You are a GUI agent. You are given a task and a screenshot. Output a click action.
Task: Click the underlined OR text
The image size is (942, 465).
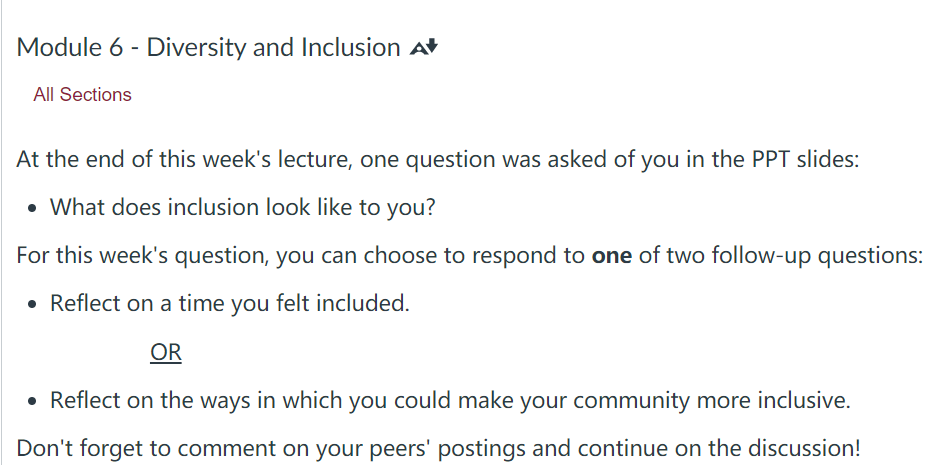click(x=166, y=352)
